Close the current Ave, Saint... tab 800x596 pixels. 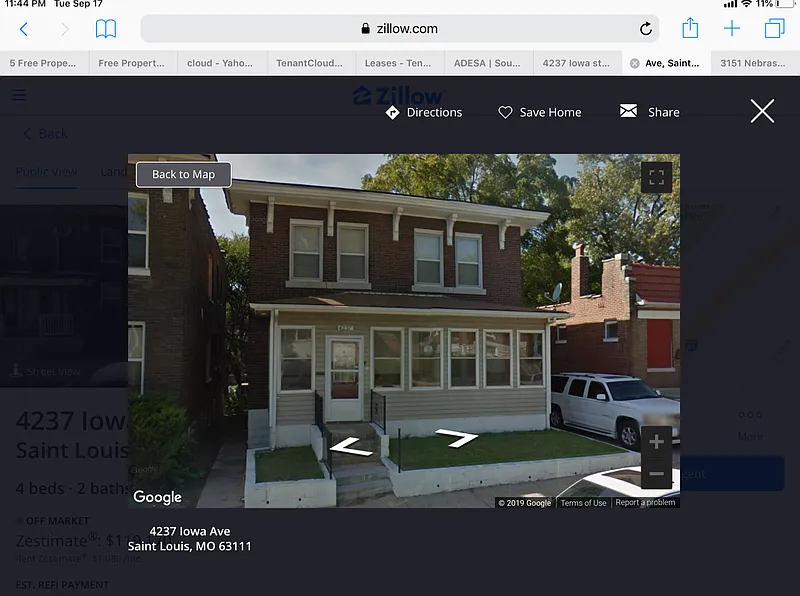point(634,63)
